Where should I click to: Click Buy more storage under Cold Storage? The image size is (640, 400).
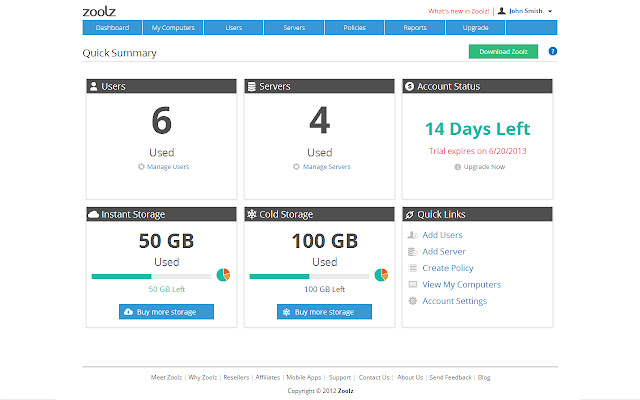click(x=324, y=312)
